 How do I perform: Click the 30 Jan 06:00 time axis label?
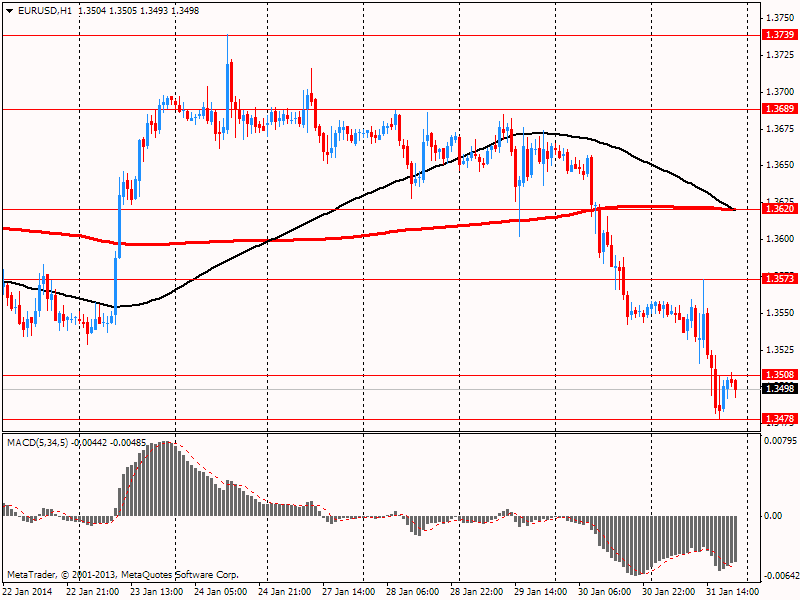[605, 592]
